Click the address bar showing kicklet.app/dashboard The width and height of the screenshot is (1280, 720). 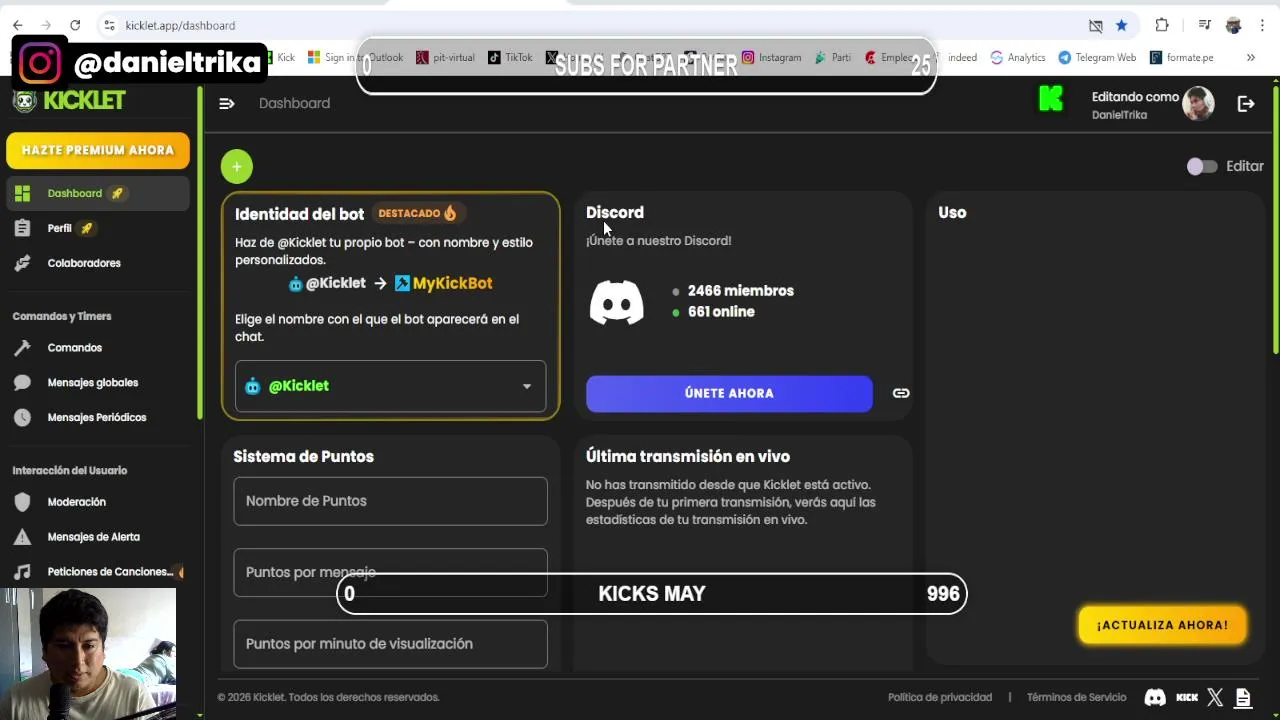pyautogui.click(x=590, y=25)
